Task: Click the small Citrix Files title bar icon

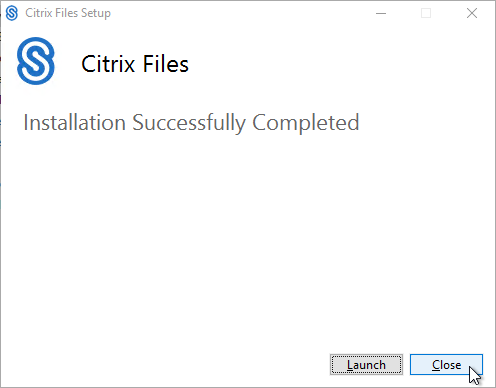Action: 12,13
